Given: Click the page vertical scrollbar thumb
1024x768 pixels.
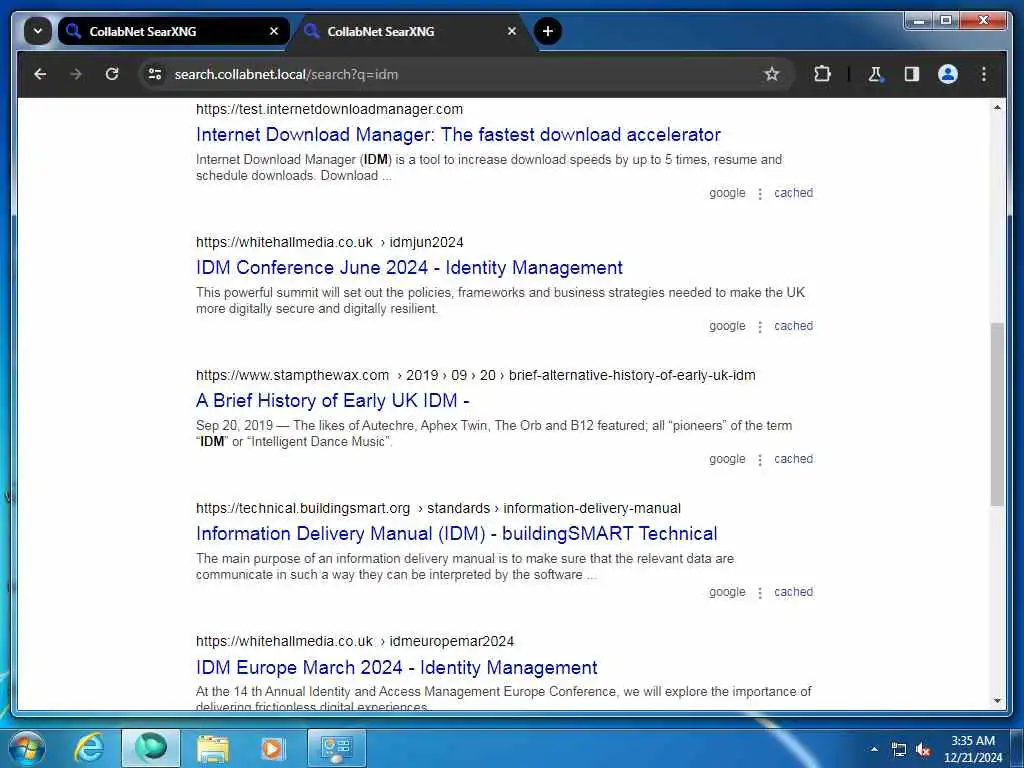Looking at the screenshot, I should pyautogui.click(x=997, y=414).
